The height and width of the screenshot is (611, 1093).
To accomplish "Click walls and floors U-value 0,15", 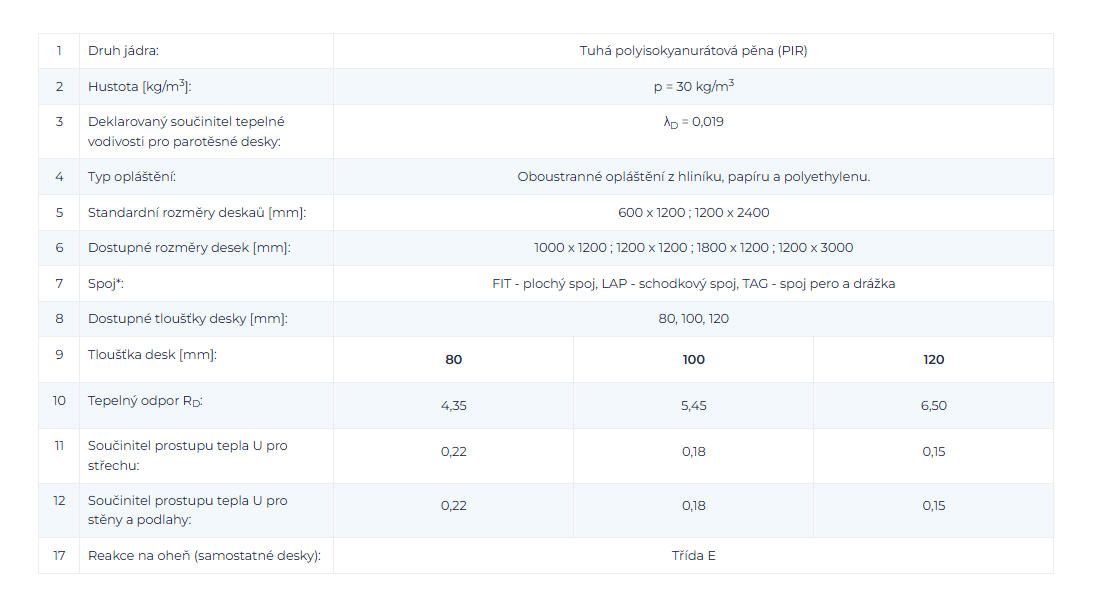I will pos(933,506).
